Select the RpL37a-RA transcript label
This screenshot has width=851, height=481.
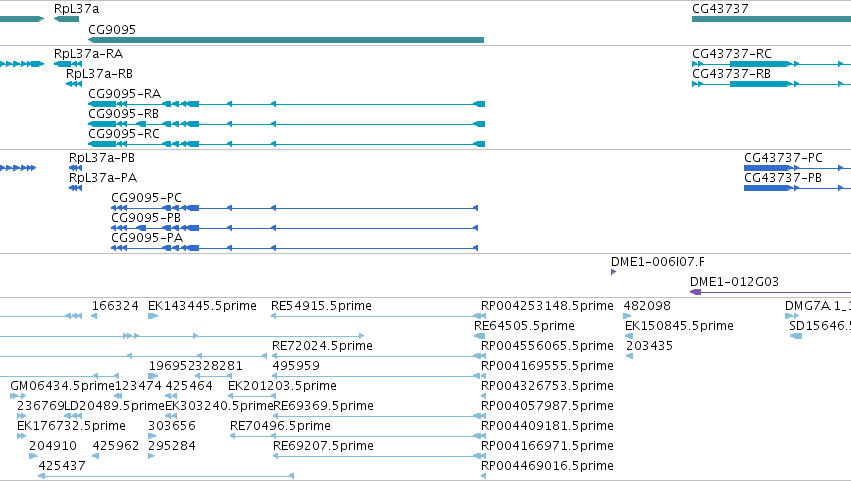88,54
